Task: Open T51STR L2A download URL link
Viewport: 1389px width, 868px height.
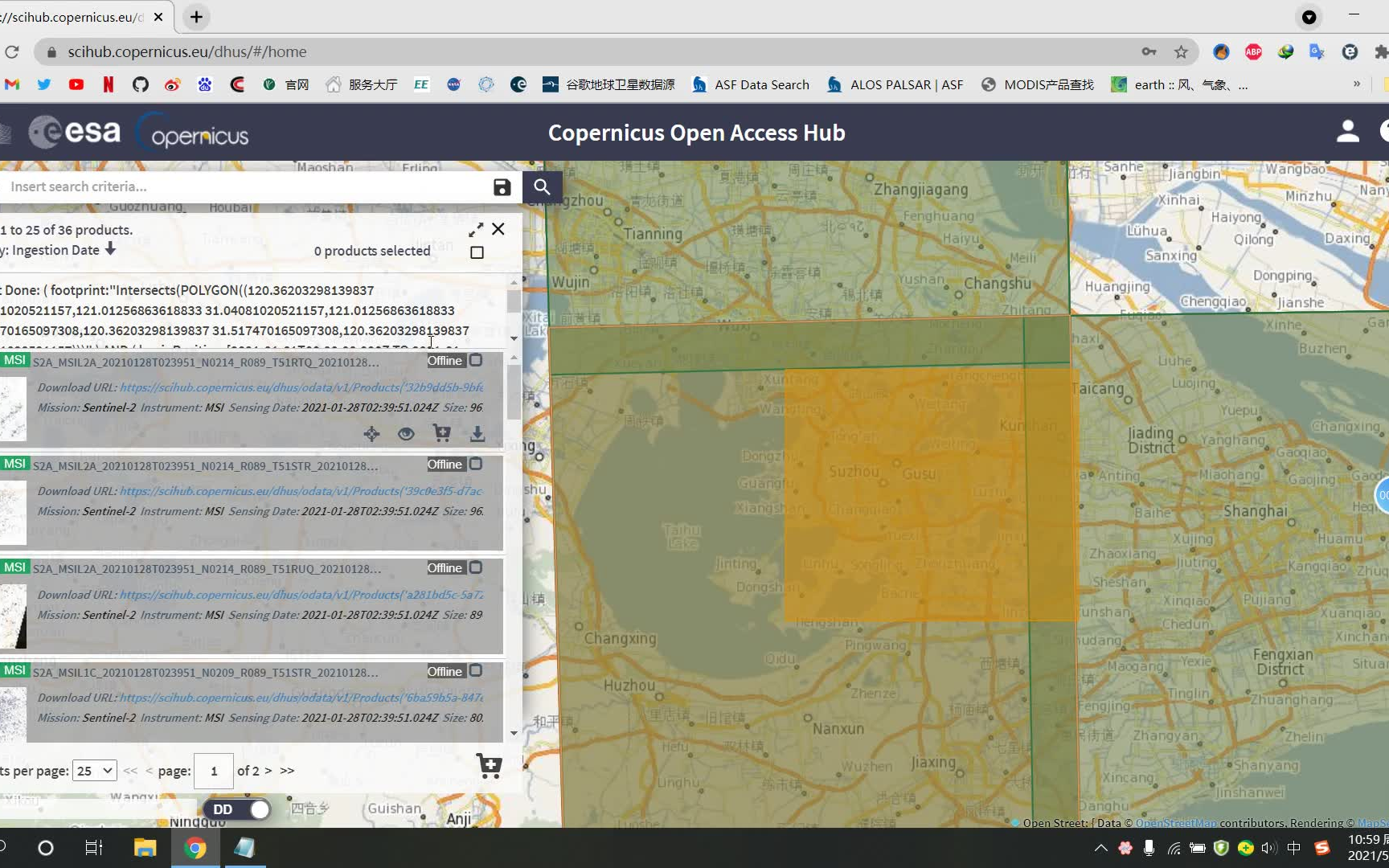Action: tap(301, 491)
